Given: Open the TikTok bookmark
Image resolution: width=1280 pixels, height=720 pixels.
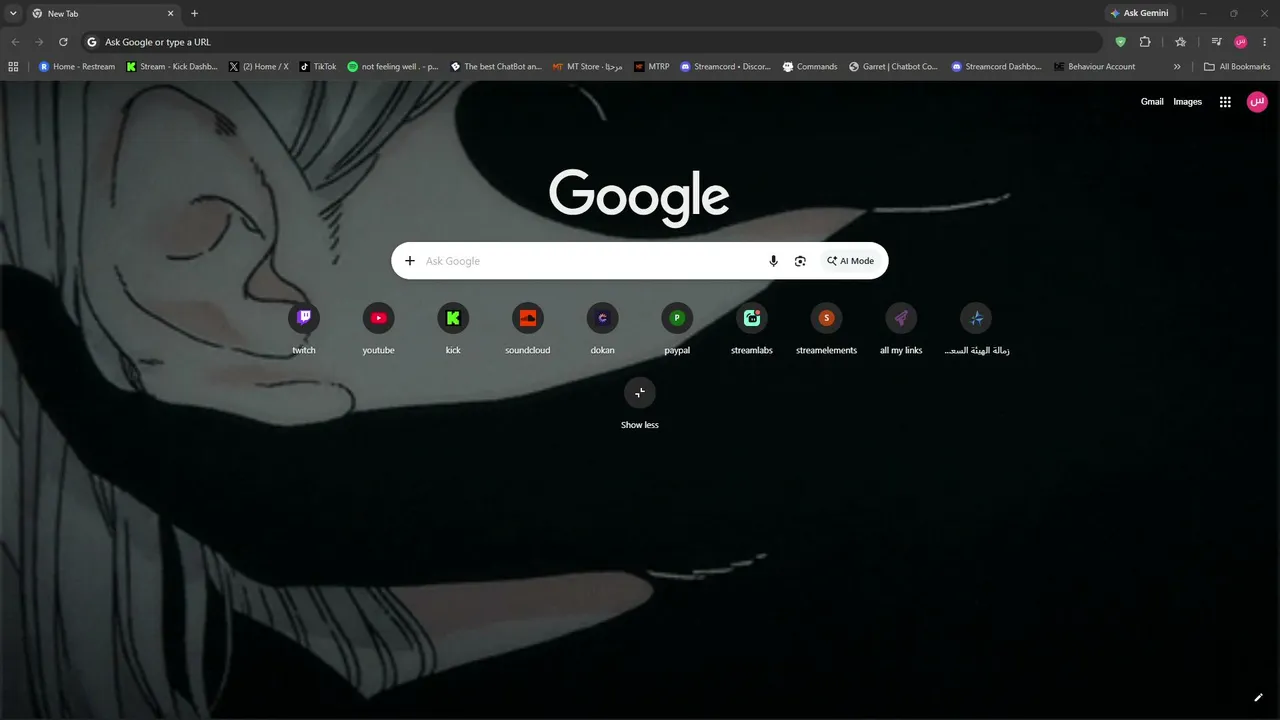Looking at the screenshot, I should [x=318, y=67].
